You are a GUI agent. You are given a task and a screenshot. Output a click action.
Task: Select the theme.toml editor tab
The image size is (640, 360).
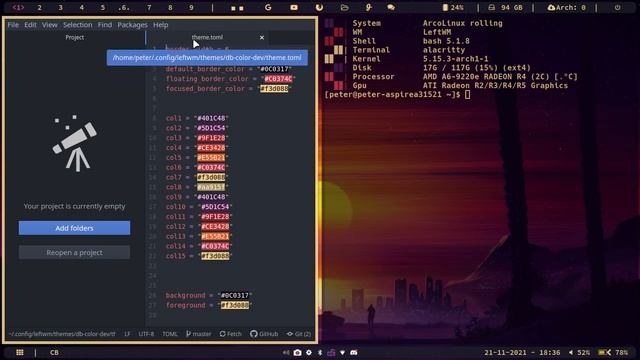(207, 37)
